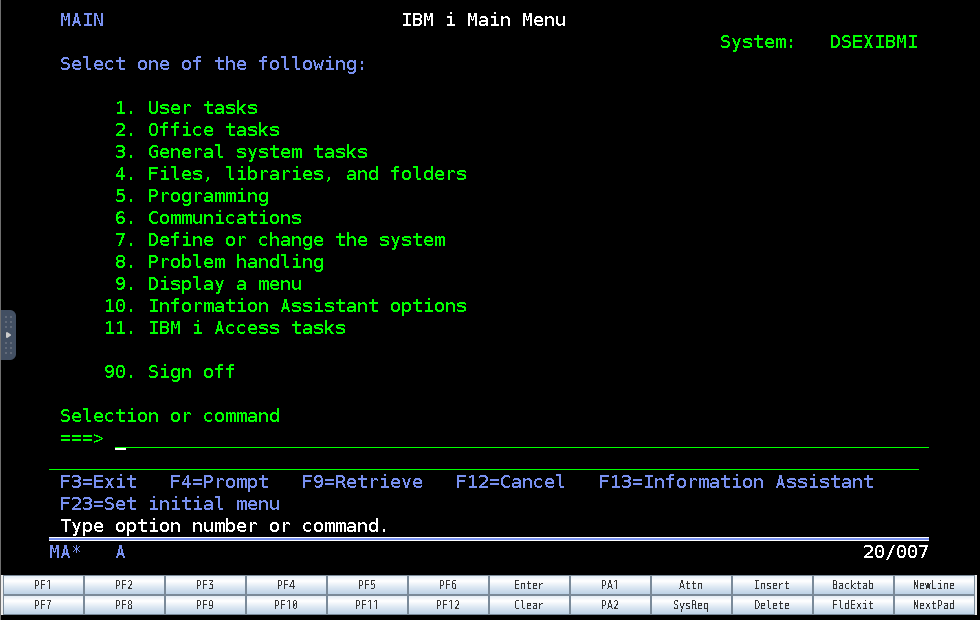Select menu option 5 Programming
980x620 pixels.
(x=192, y=196)
